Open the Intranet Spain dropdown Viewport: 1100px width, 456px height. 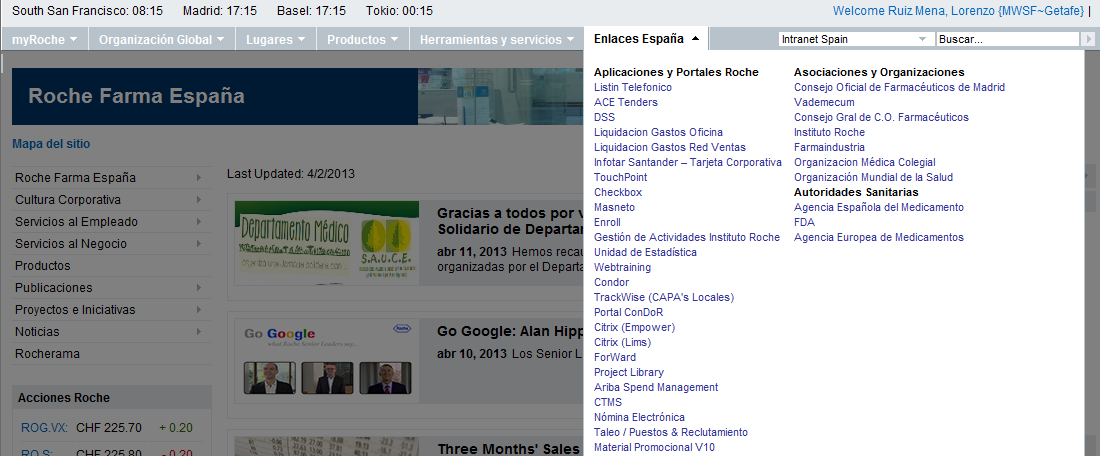(x=855, y=39)
